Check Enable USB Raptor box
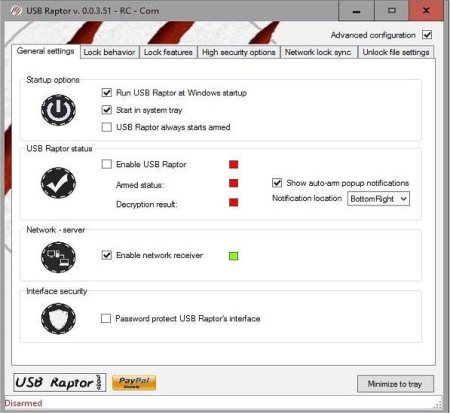 (107, 164)
